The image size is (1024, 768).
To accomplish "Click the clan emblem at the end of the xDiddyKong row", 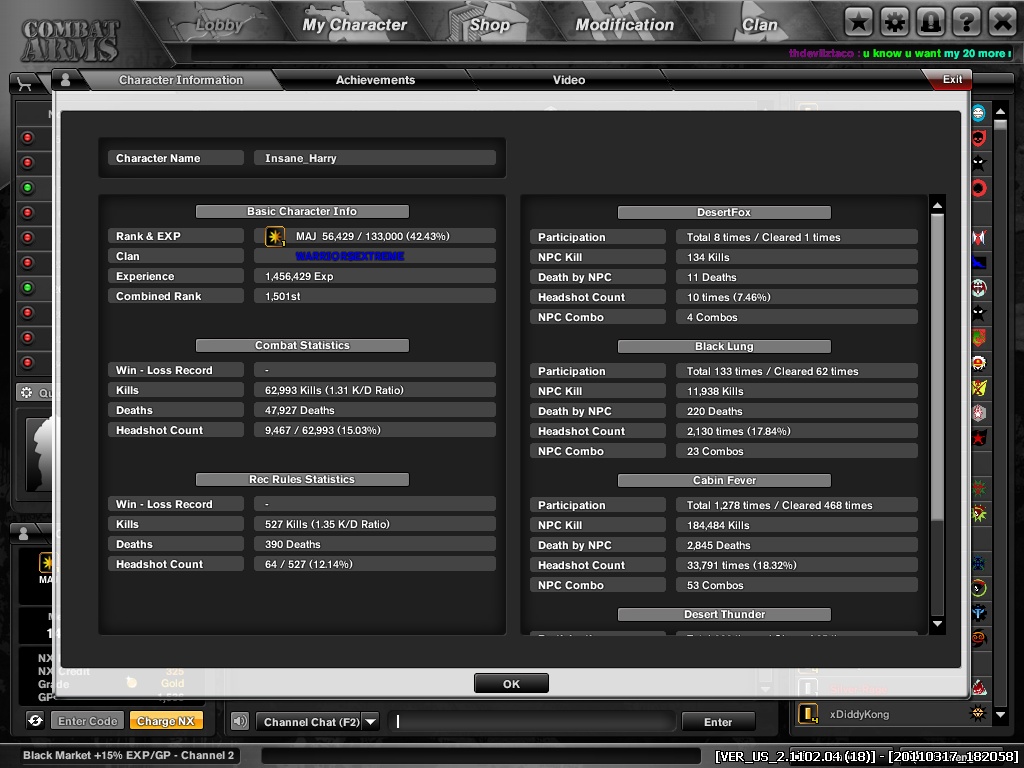I will tap(978, 713).
